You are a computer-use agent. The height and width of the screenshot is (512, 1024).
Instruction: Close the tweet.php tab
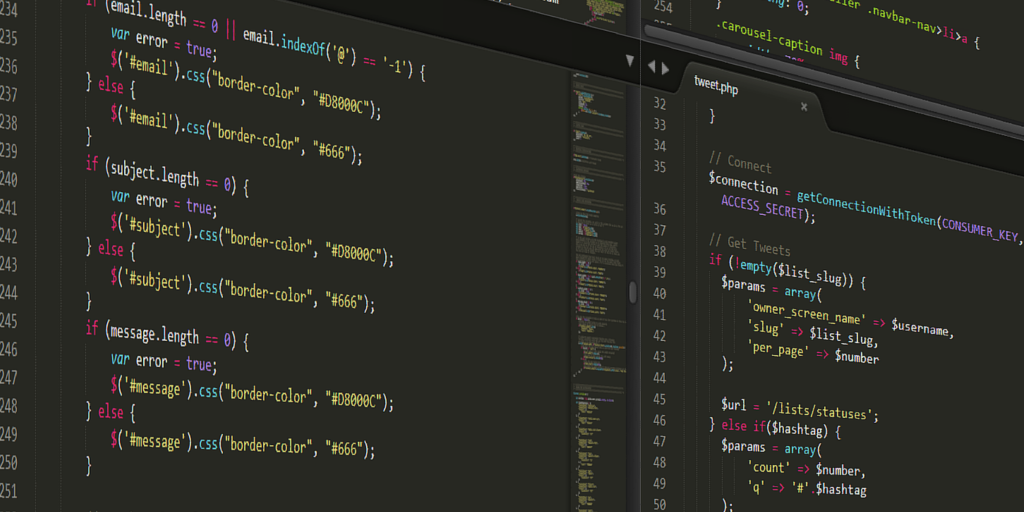(804, 106)
